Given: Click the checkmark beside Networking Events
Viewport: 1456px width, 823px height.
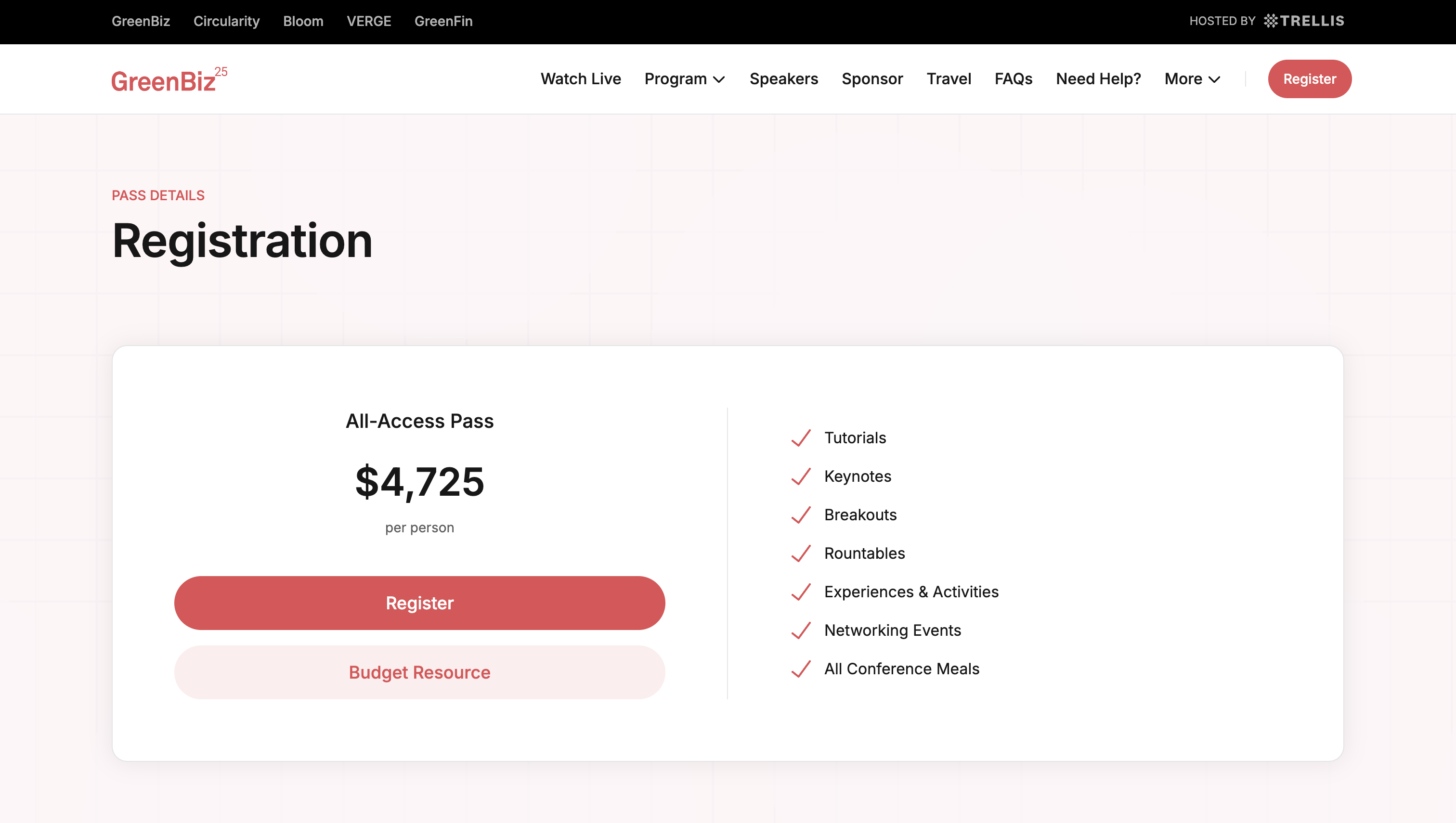Looking at the screenshot, I should coord(801,630).
